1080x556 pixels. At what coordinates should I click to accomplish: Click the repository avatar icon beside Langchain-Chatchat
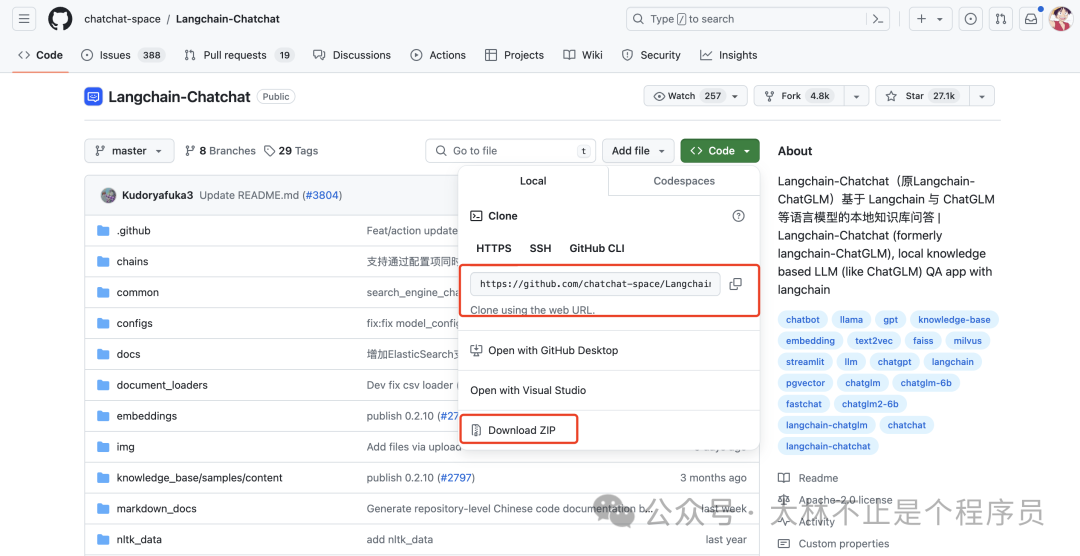[x=93, y=96]
